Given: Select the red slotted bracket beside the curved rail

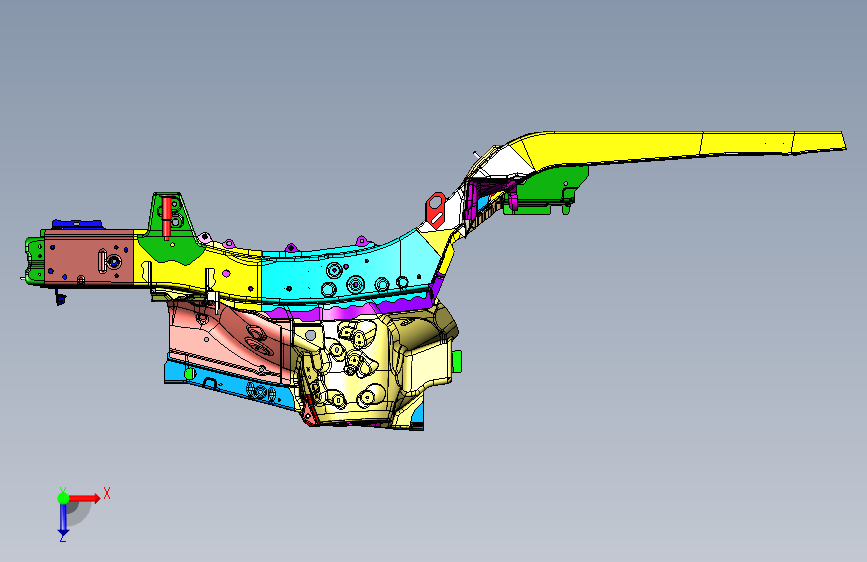Looking at the screenshot, I should point(435,210).
